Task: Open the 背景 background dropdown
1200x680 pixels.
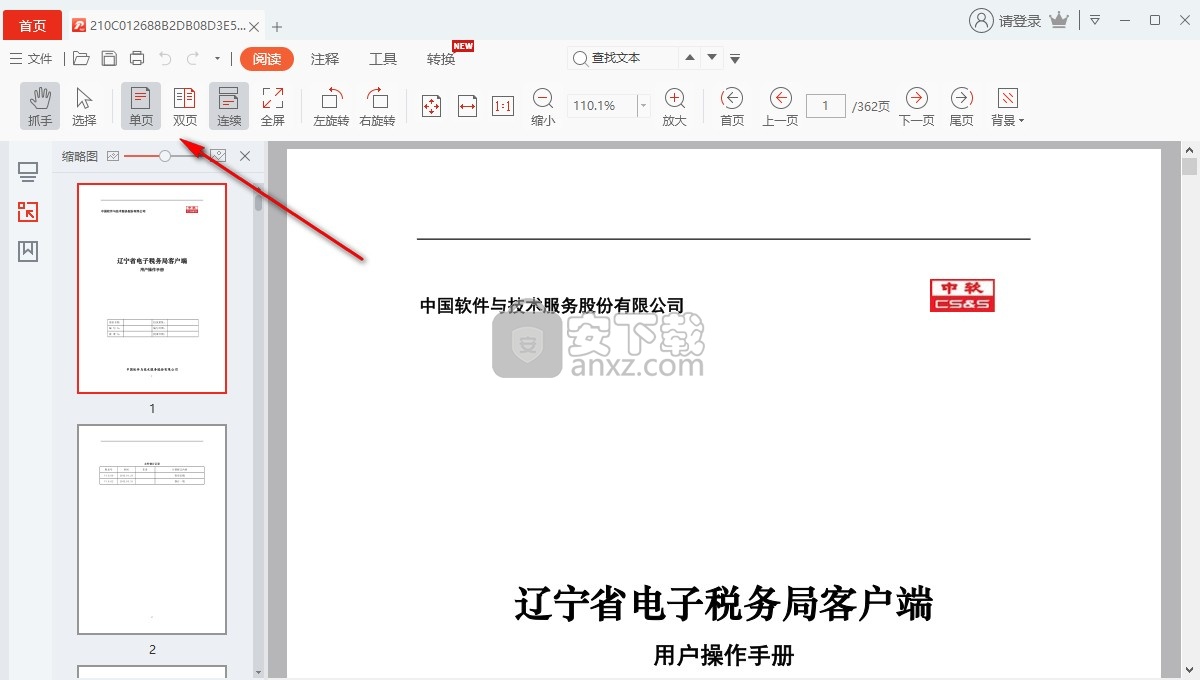Action: tap(1008, 106)
